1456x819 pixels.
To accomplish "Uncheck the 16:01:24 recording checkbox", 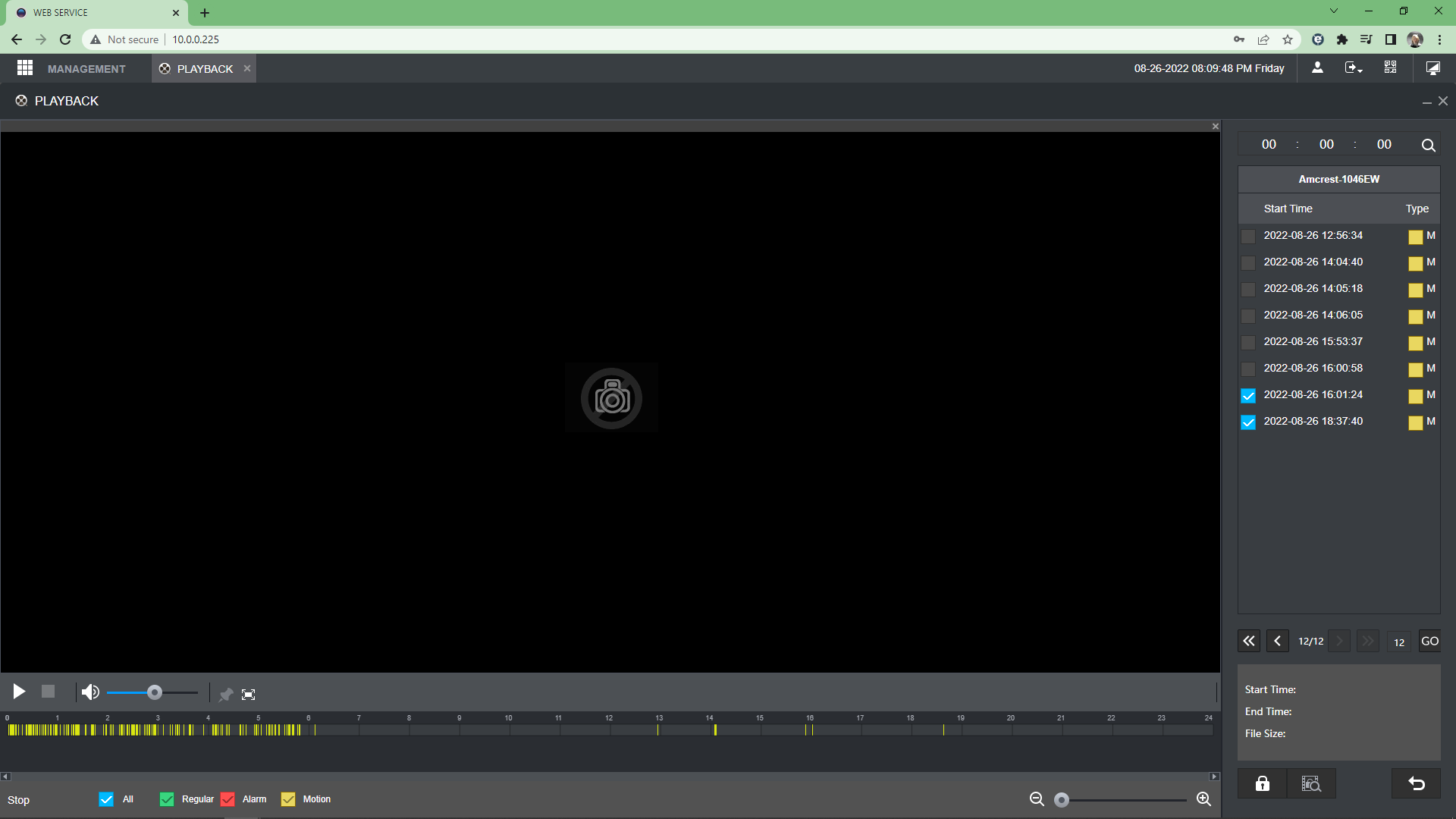I will pos(1248,396).
